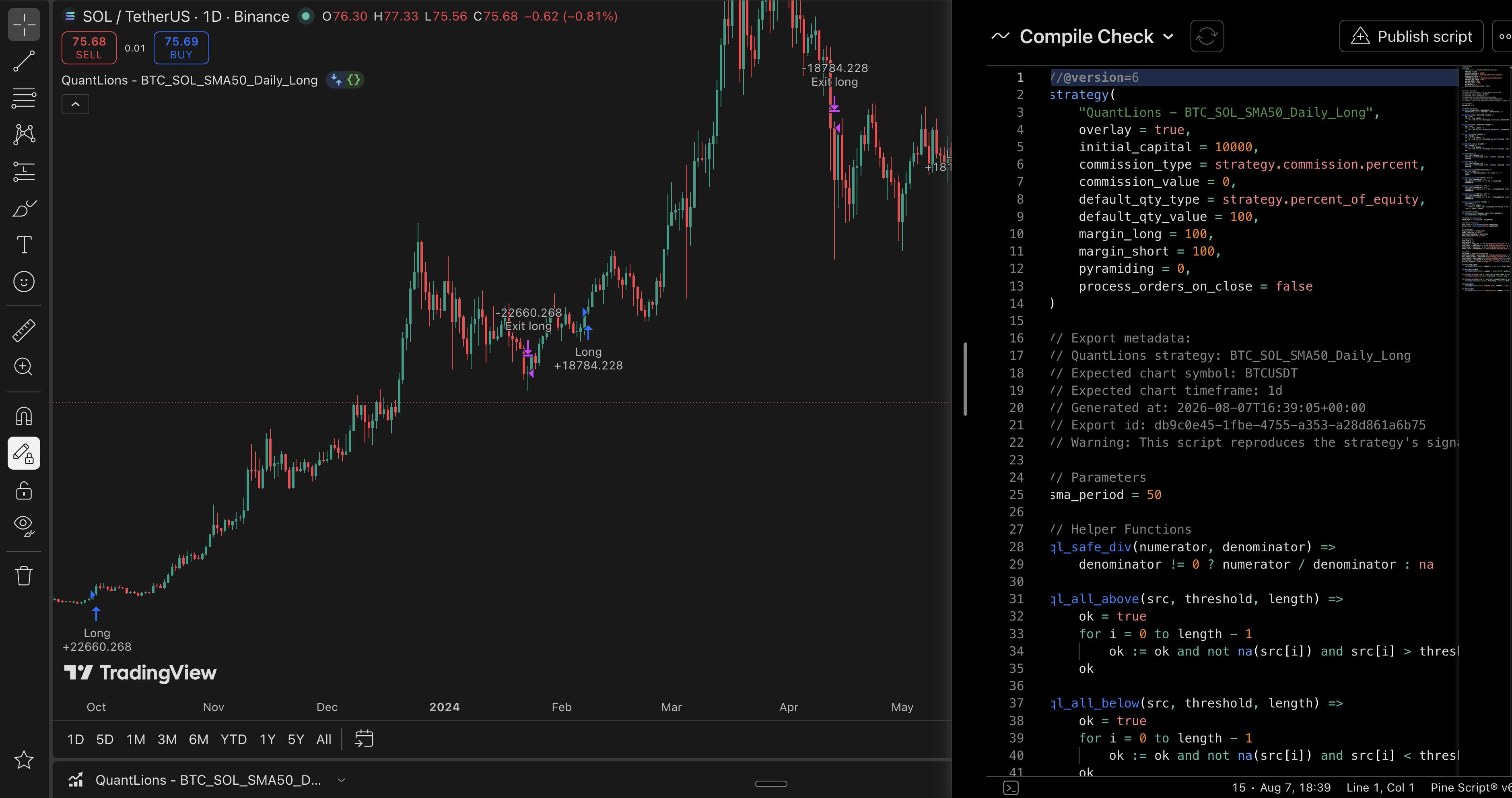Switch chart range to 3M
This screenshot has width=1512, height=798.
[x=167, y=739]
